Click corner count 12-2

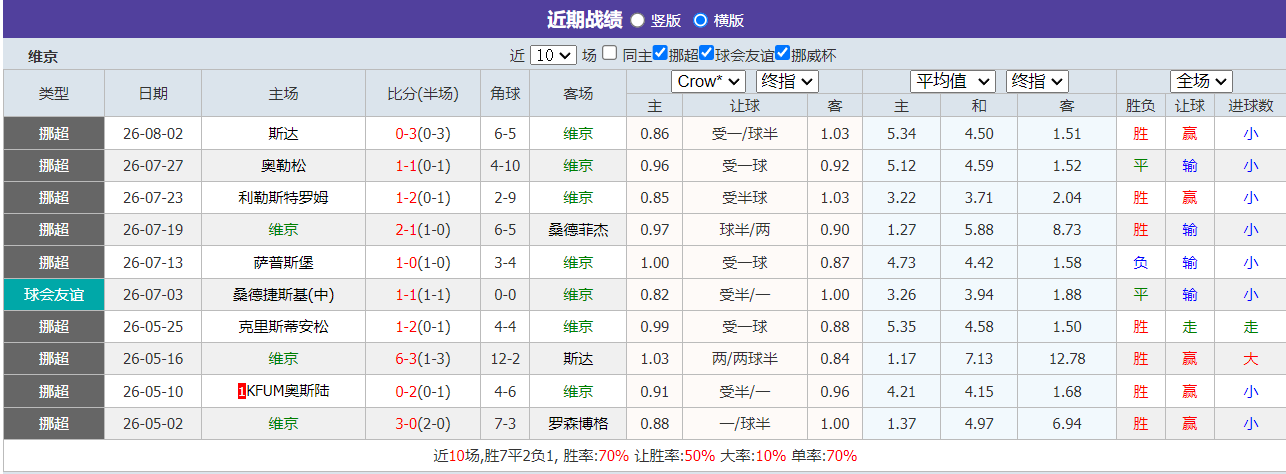505,358
